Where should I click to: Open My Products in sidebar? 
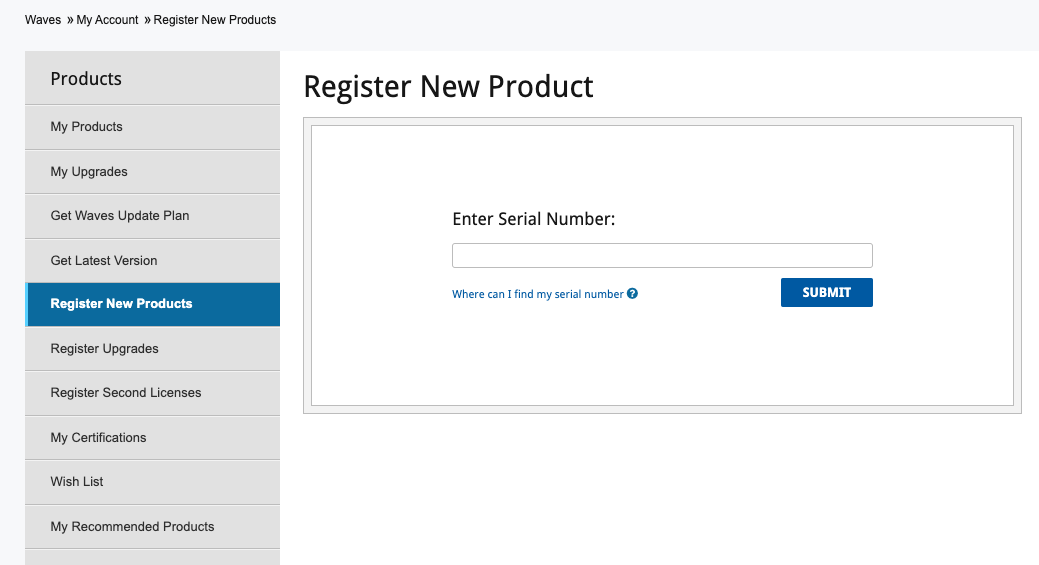click(x=152, y=127)
